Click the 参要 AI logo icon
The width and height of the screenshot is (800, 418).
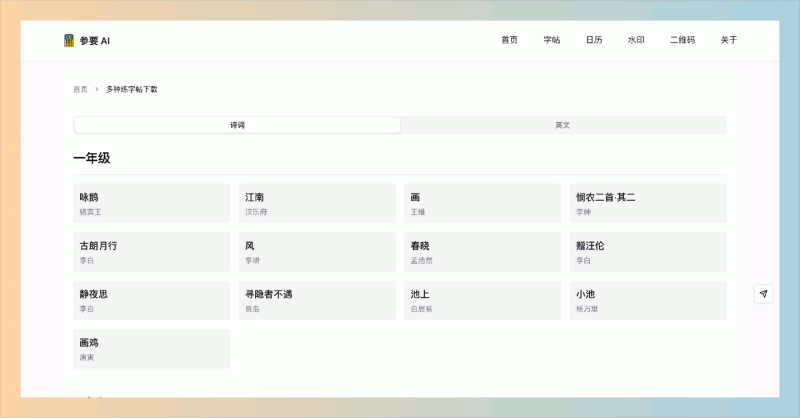click(x=69, y=40)
